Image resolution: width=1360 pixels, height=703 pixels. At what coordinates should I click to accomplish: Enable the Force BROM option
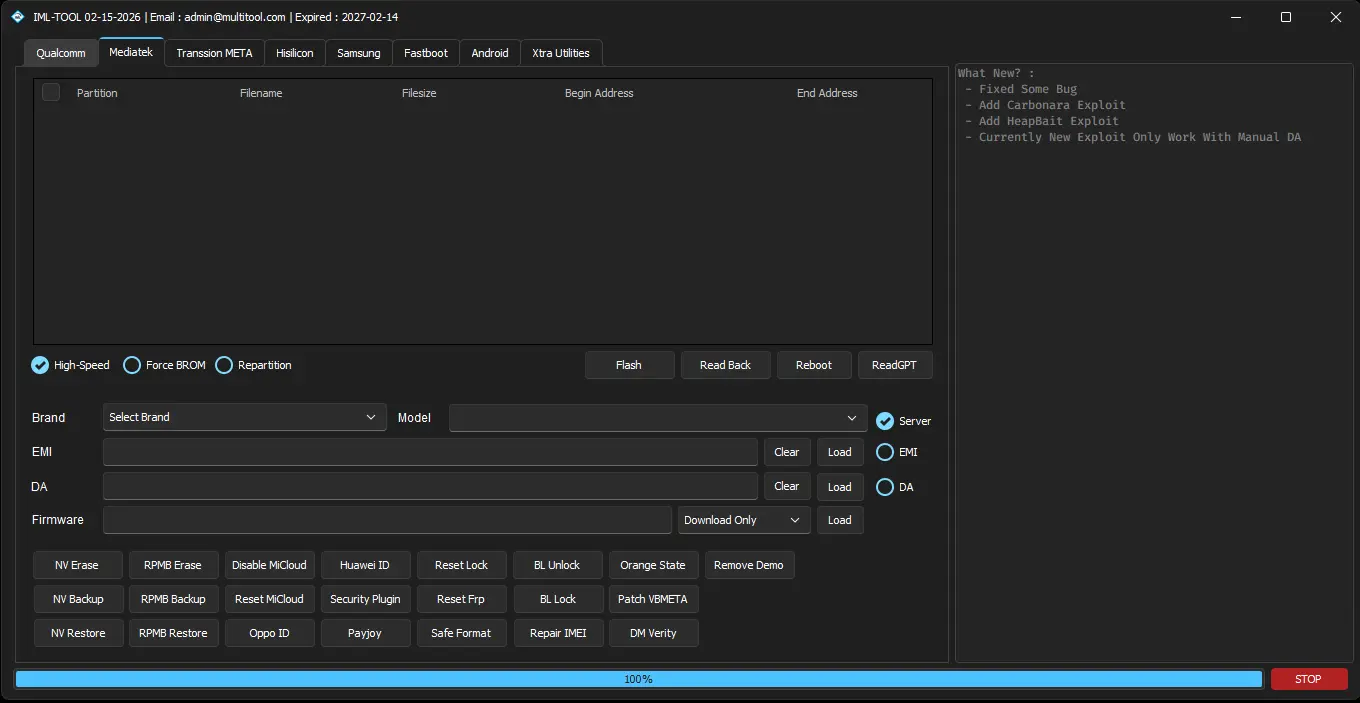132,365
